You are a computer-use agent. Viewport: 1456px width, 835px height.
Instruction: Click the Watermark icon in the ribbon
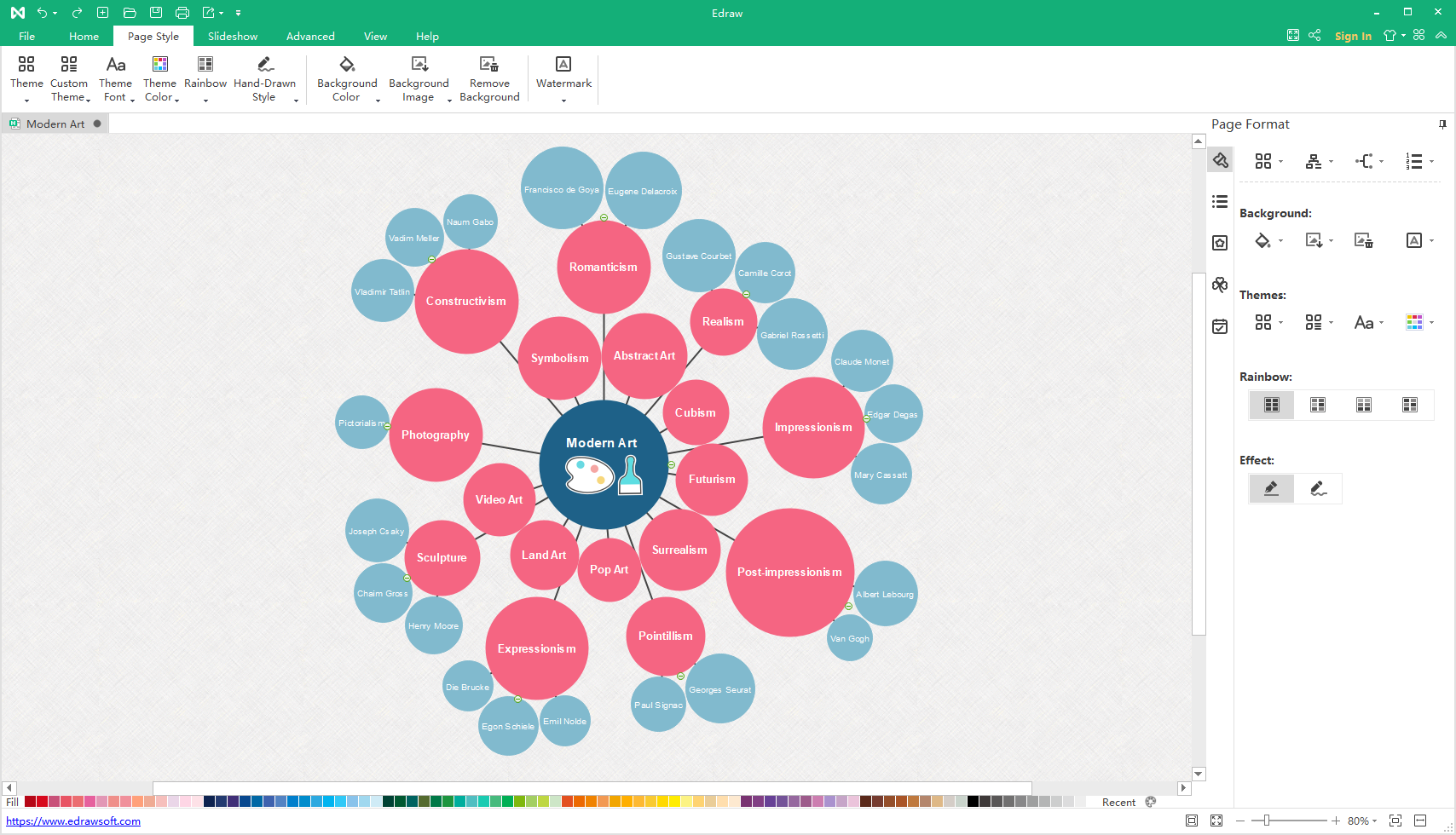click(563, 65)
